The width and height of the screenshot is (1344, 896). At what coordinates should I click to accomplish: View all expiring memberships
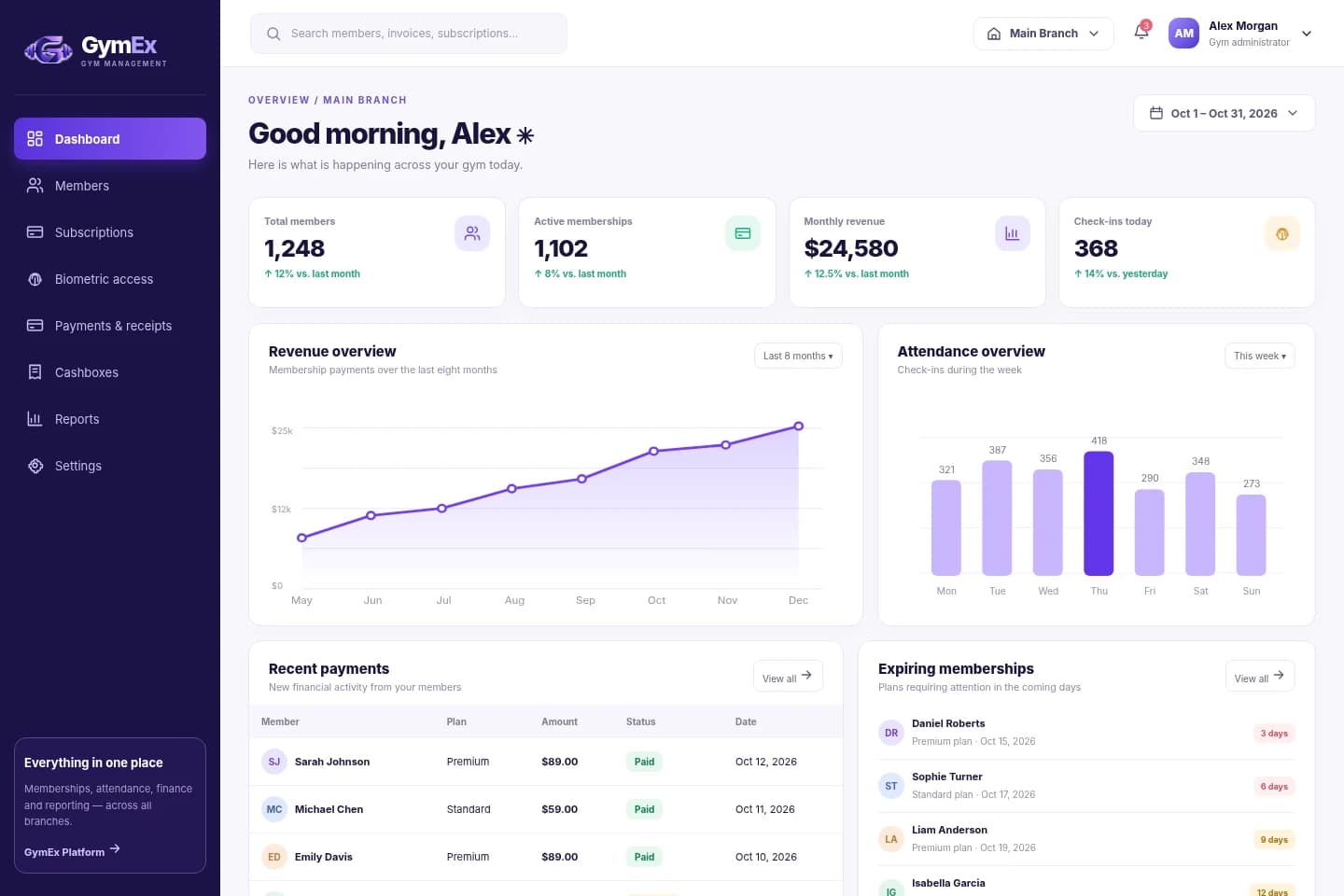tap(1260, 677)
